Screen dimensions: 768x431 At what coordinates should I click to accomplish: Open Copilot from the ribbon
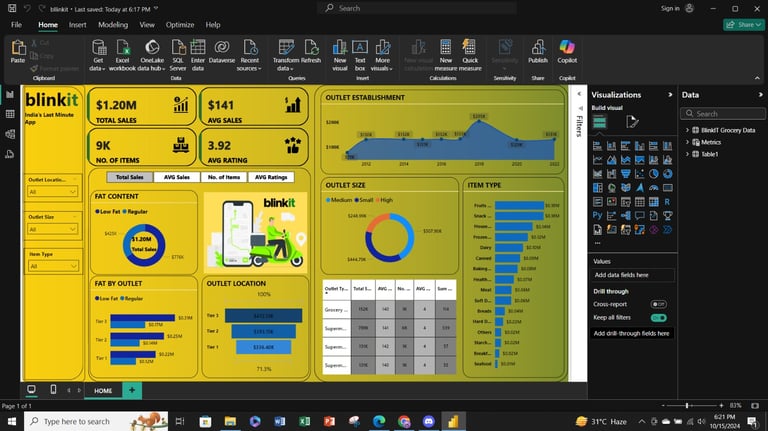(x=567, y=51)
